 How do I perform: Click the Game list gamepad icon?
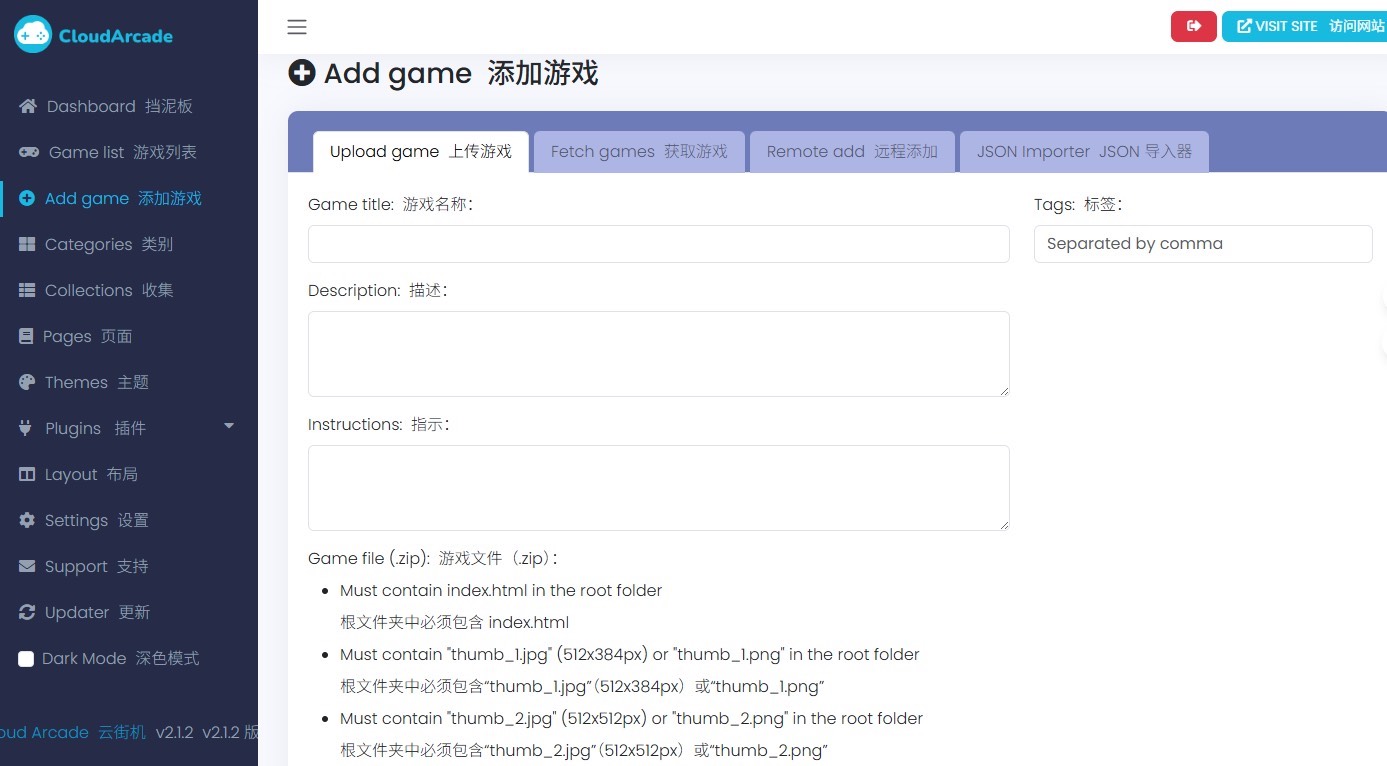(30, 152)
